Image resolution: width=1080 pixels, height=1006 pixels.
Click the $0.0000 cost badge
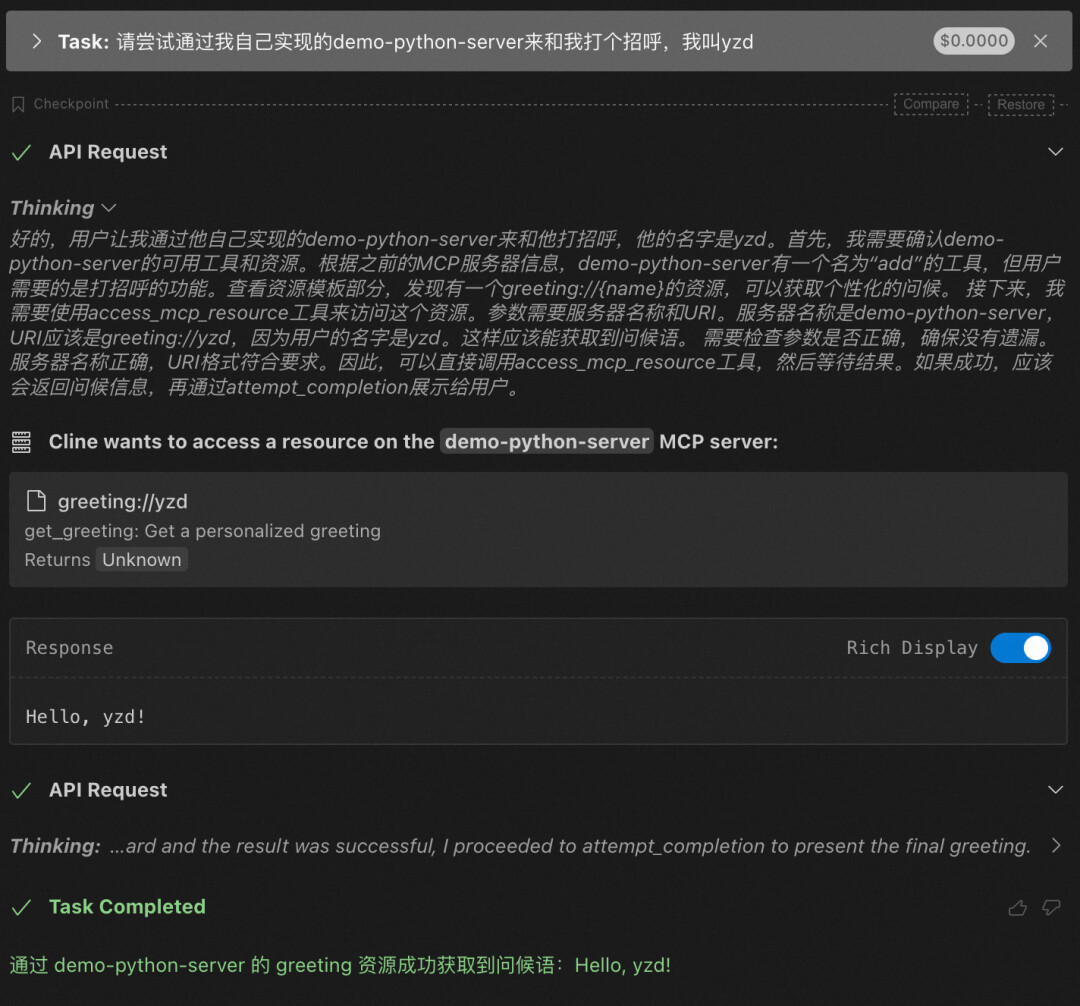974,41
